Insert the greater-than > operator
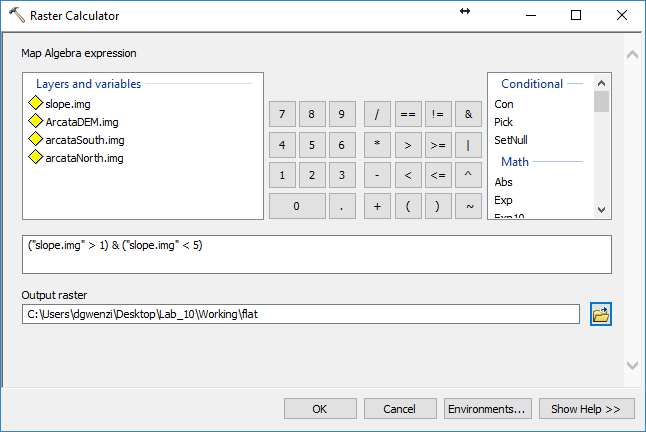The image size is (646, 432). click(x=408, y=145)
